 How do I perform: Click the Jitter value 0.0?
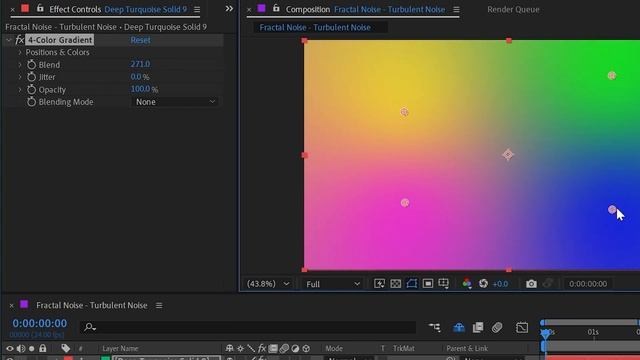[x=136, y=77]
